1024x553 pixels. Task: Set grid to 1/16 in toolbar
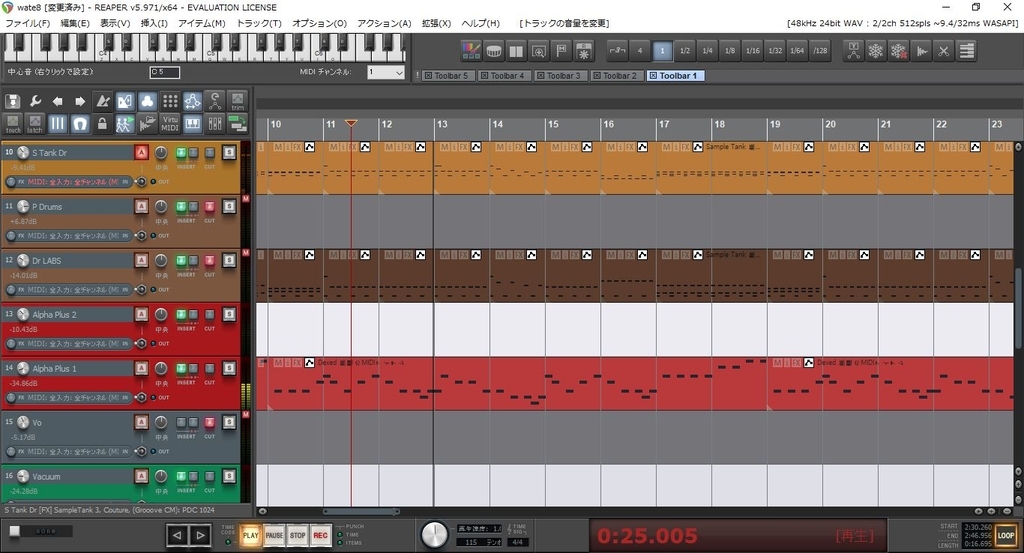pyautogui.click(x=752, y=50)
